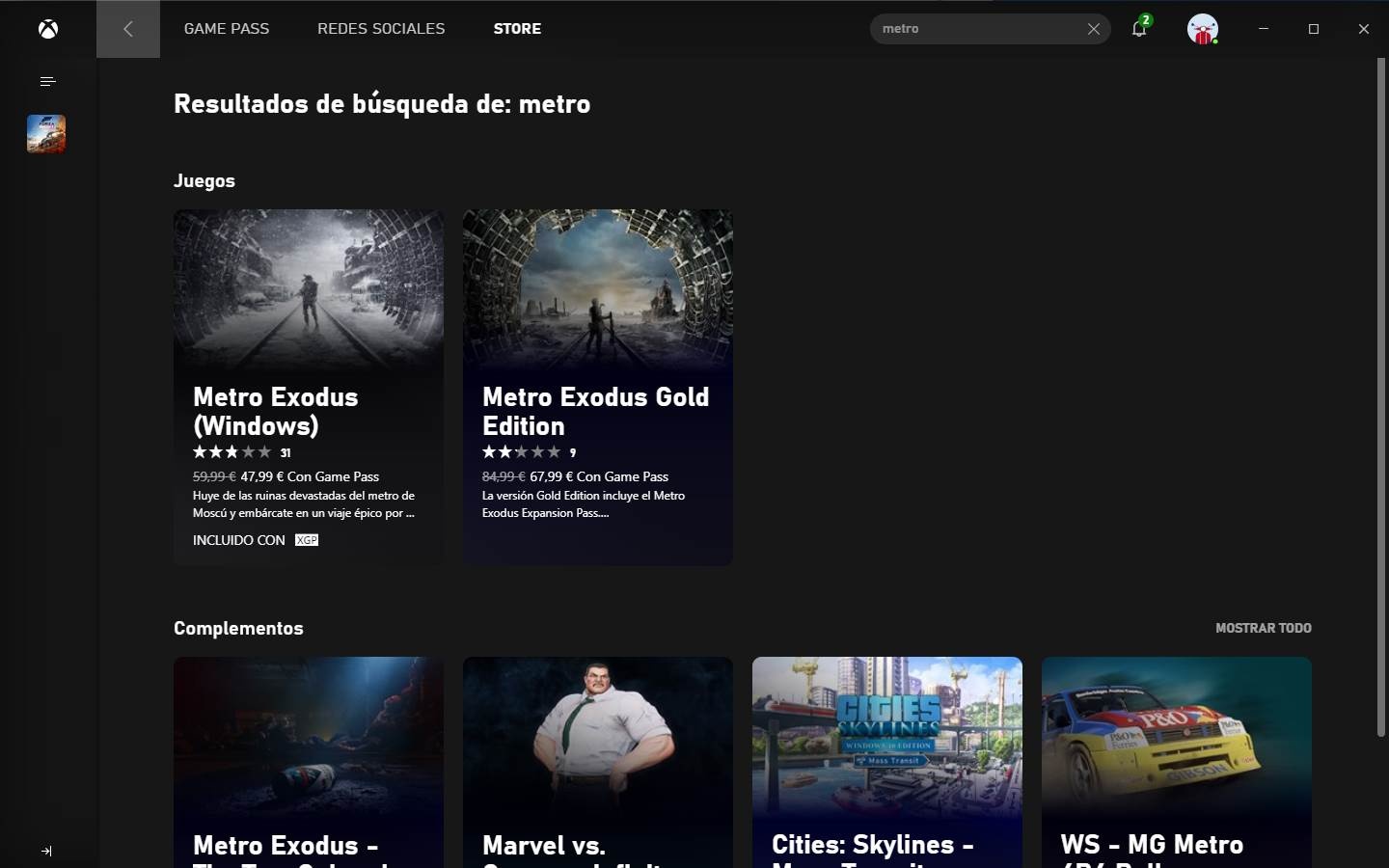Open Metro Exodus (Windows) cover image
Screen dimensions: 1389x868
(309, 289)
